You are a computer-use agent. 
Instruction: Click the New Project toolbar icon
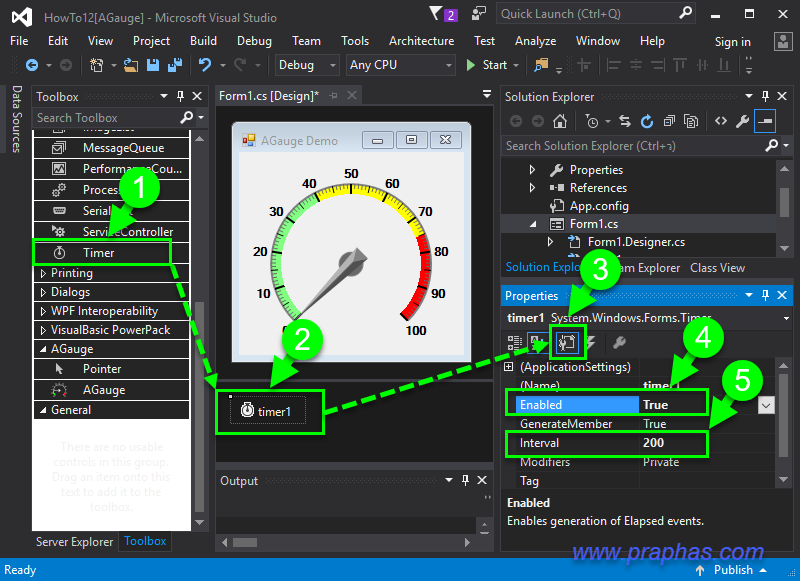pyautogui.click(x=96, y=65)
